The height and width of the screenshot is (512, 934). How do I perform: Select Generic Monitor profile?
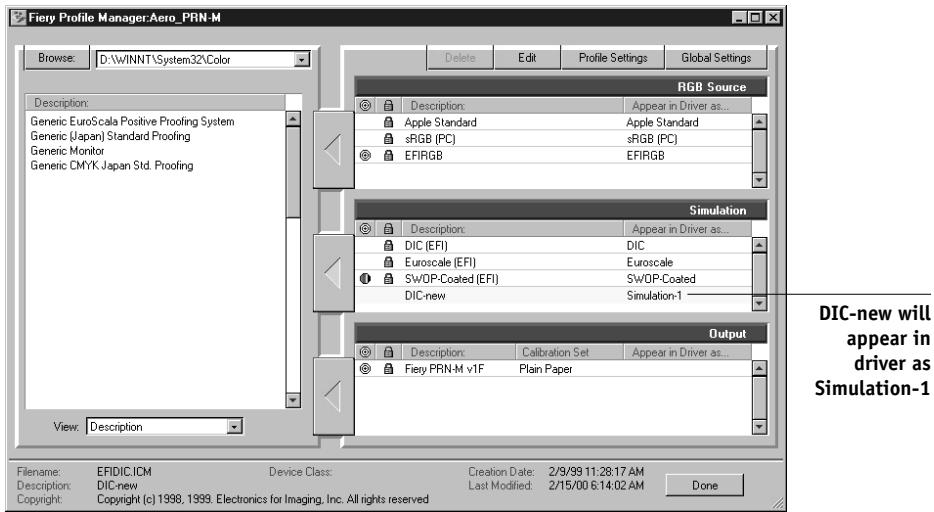(x=67, y=151)
